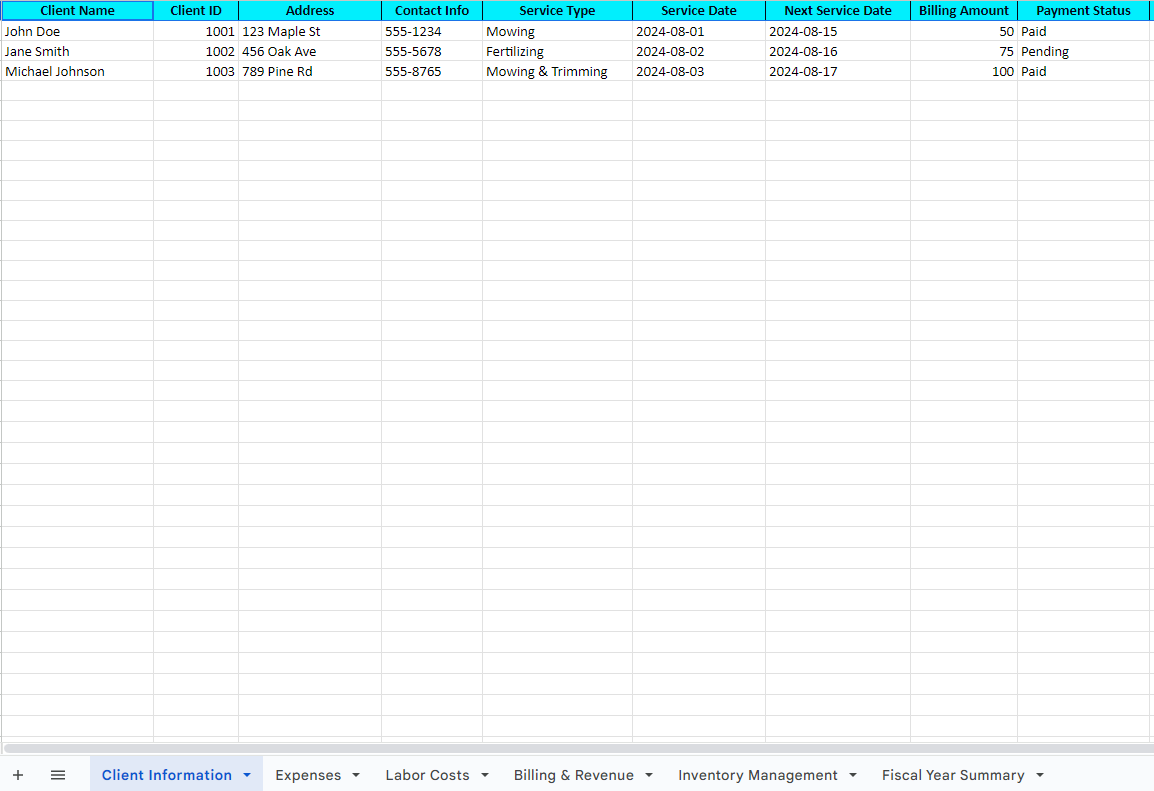The height and width of the screenshot is (791, 1154).
Task: Click the Jane Smith cell
Action: pos(77,52)
